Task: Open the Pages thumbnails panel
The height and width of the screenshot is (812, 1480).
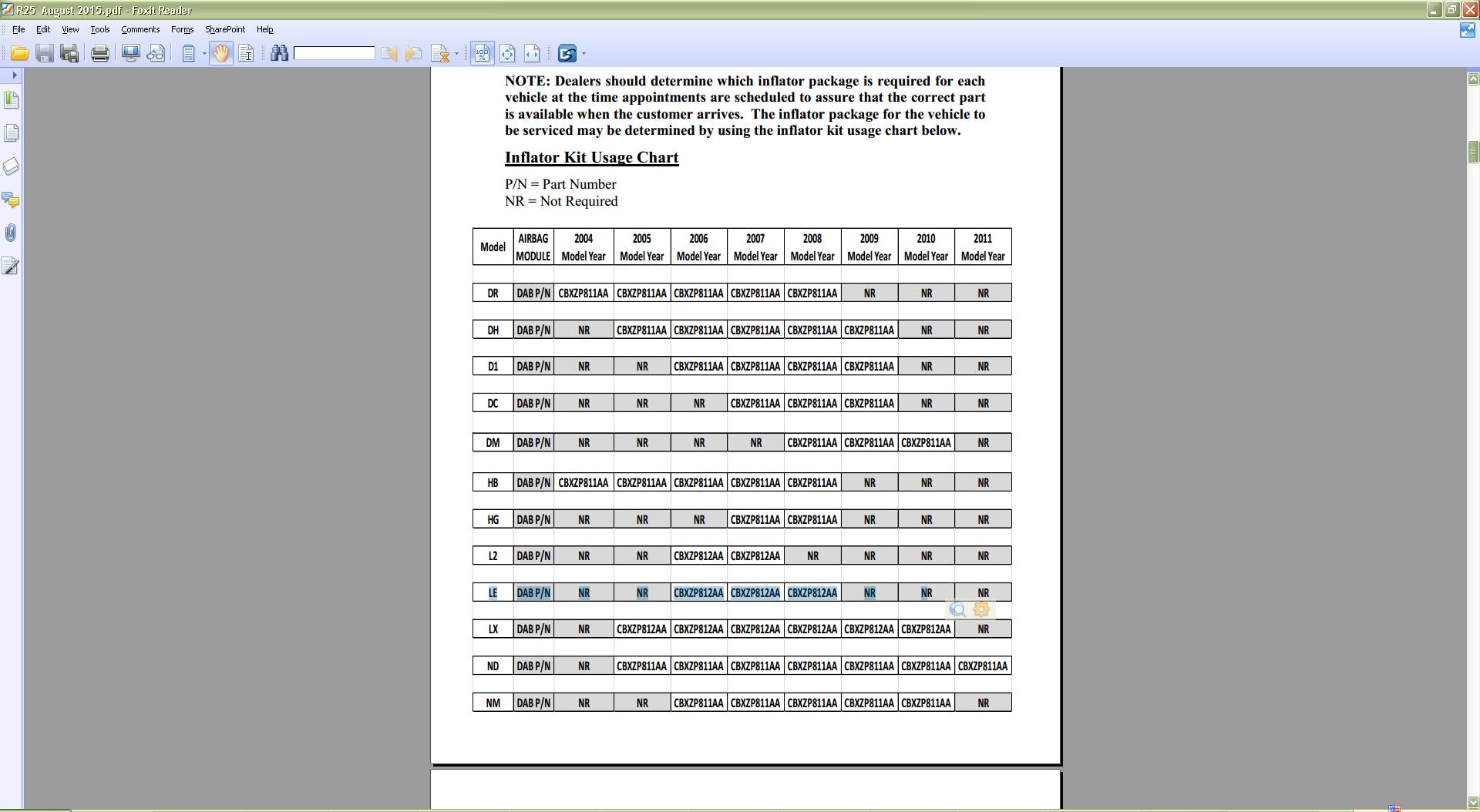Action: click(x=11, y=133)
